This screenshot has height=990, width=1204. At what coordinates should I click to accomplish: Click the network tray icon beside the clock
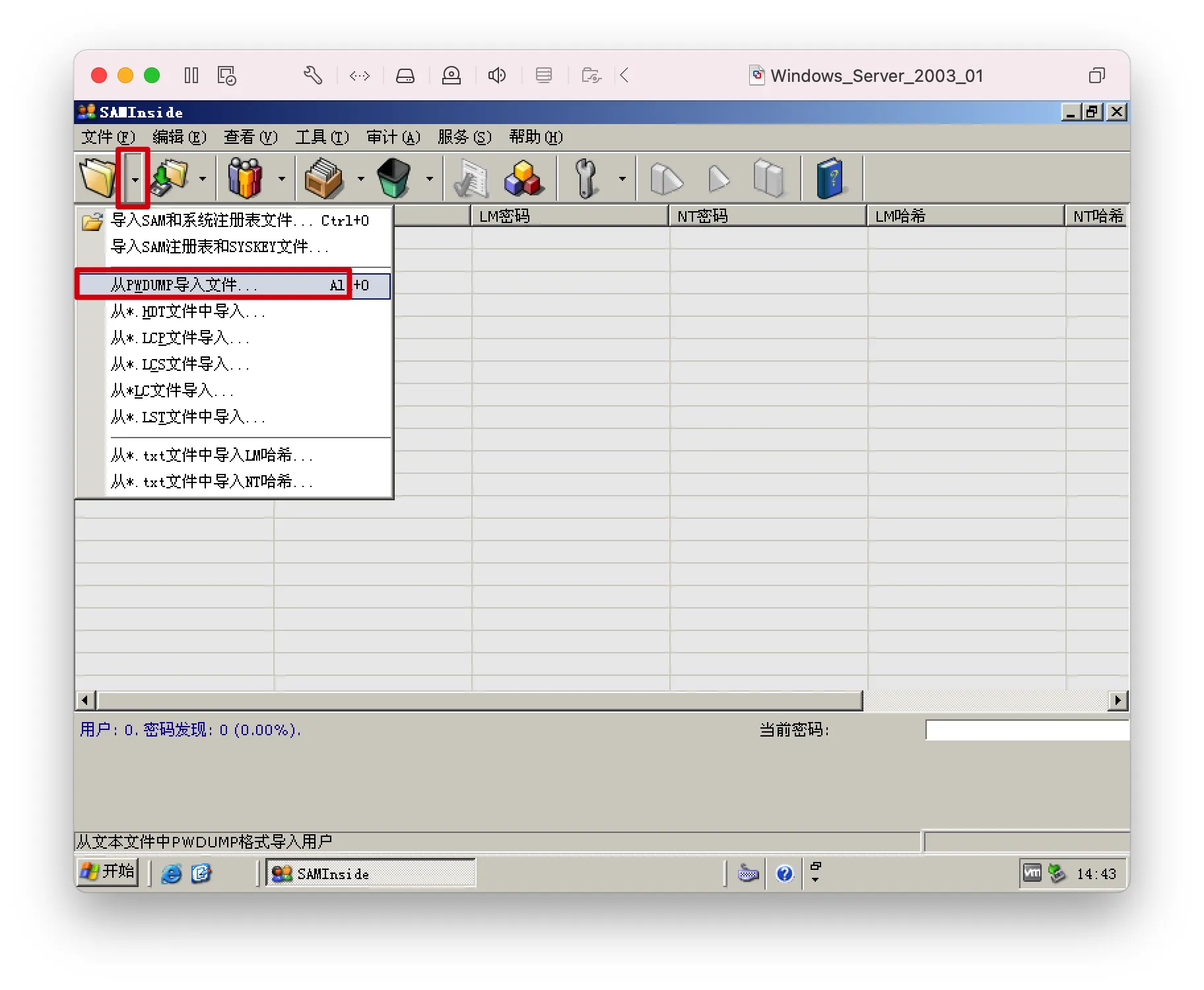[x=1057, y=873]
